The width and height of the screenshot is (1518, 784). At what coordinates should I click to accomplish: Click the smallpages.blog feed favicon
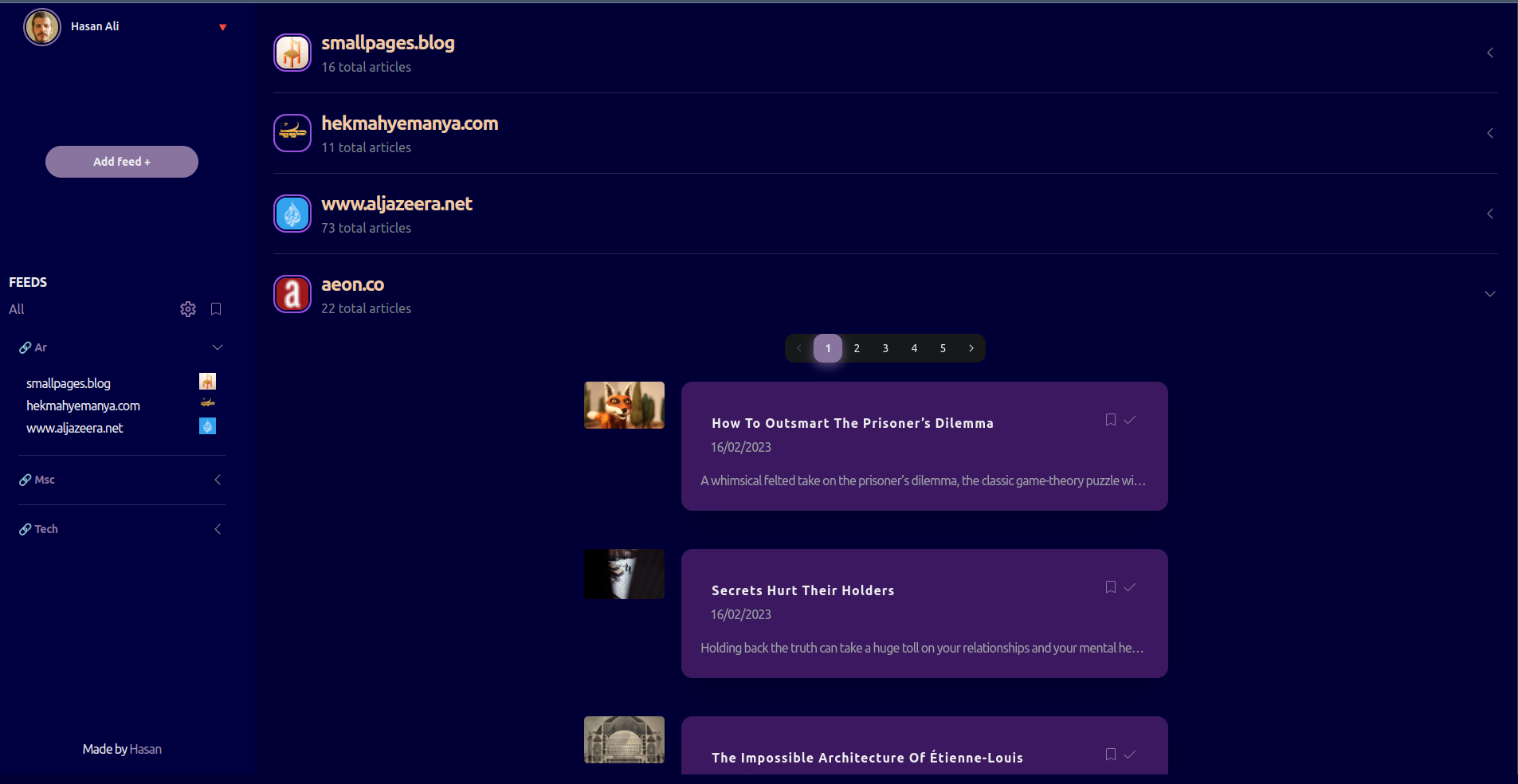pyautogui.click(x=292, y=53)
